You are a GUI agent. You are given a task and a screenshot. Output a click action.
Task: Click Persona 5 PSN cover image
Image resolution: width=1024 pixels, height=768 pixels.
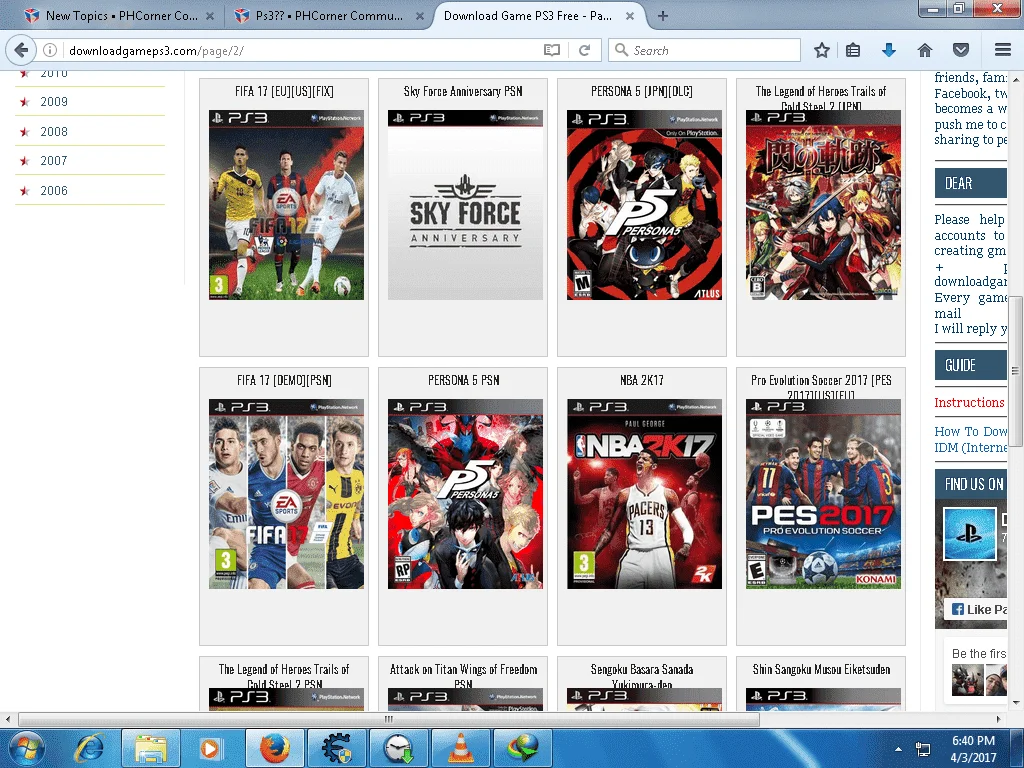[465, 494]
